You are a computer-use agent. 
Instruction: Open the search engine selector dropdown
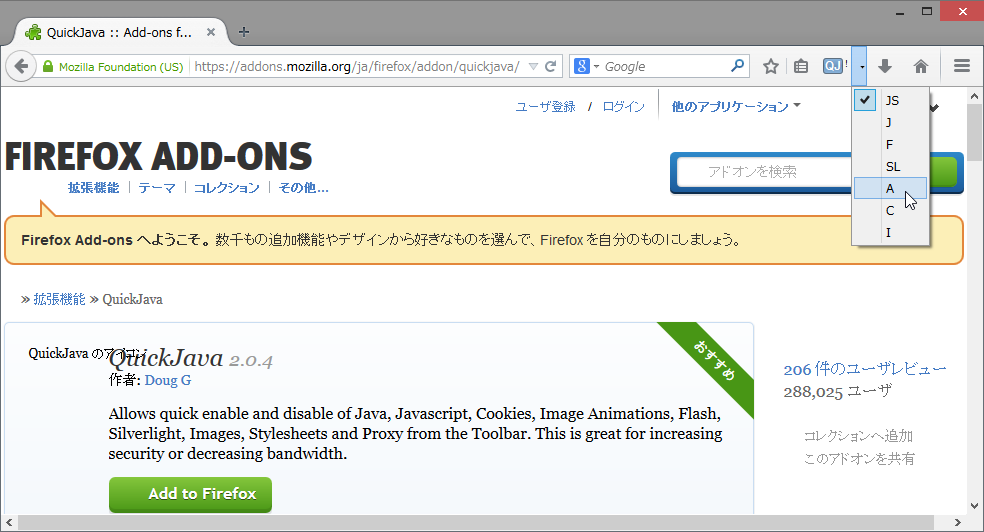[587, 66]
